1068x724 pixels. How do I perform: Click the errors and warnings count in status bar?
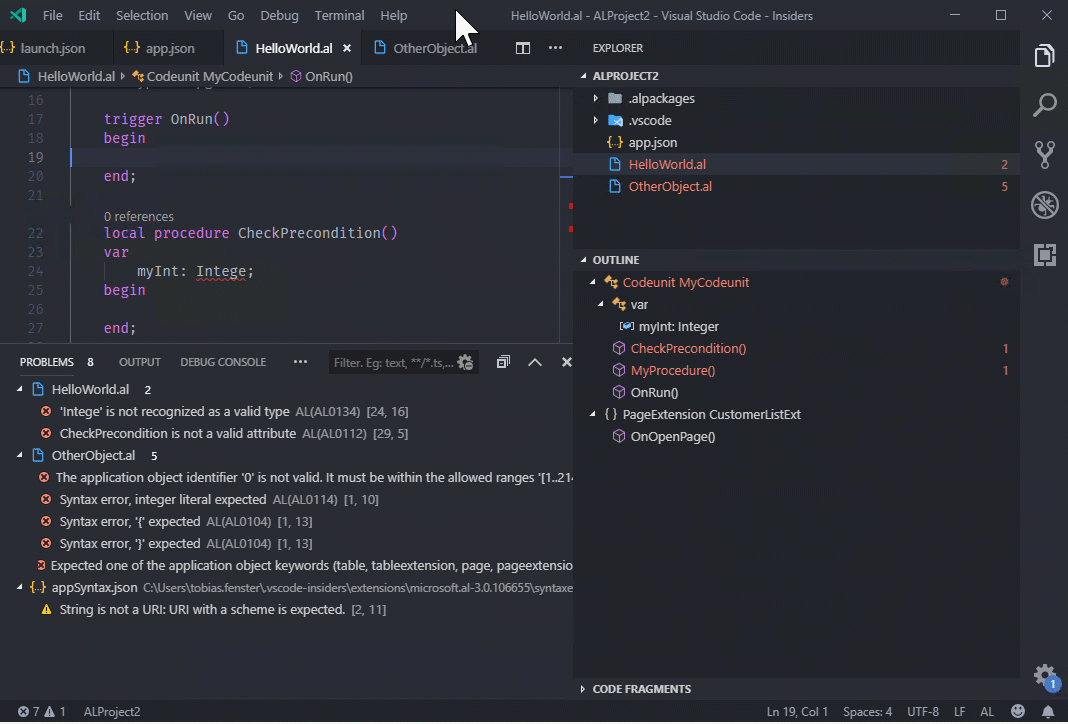(42, 712)
